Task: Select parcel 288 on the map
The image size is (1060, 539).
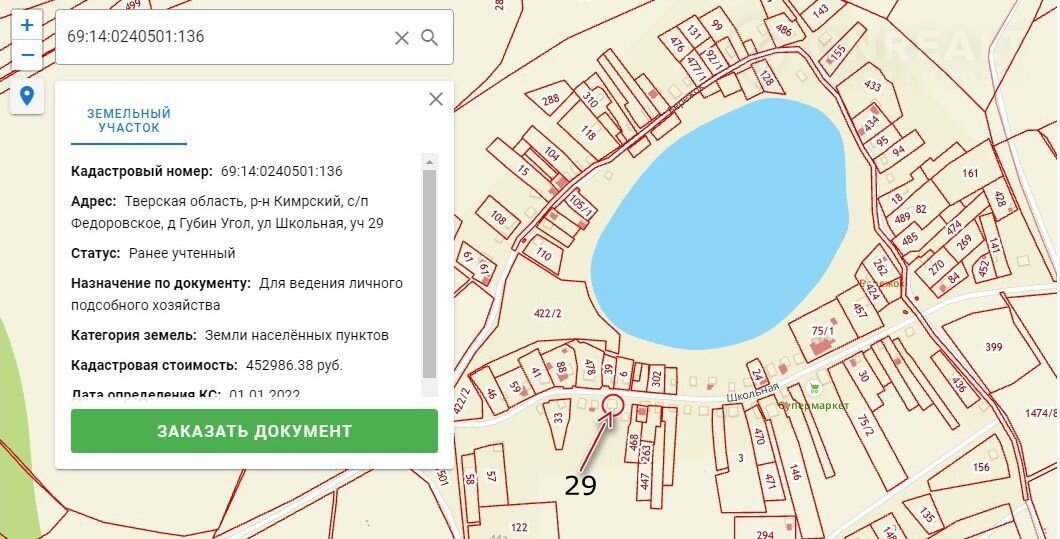Action: click(x=550, y=100)
